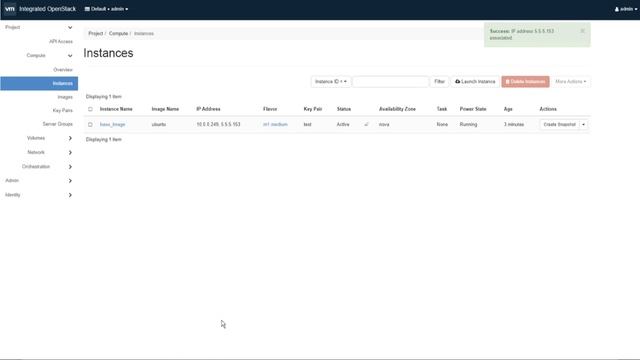The width and height of the screenshot is (640, 360).
Task: Collapse the Compute sidebar section
Action: click(49, 56)
